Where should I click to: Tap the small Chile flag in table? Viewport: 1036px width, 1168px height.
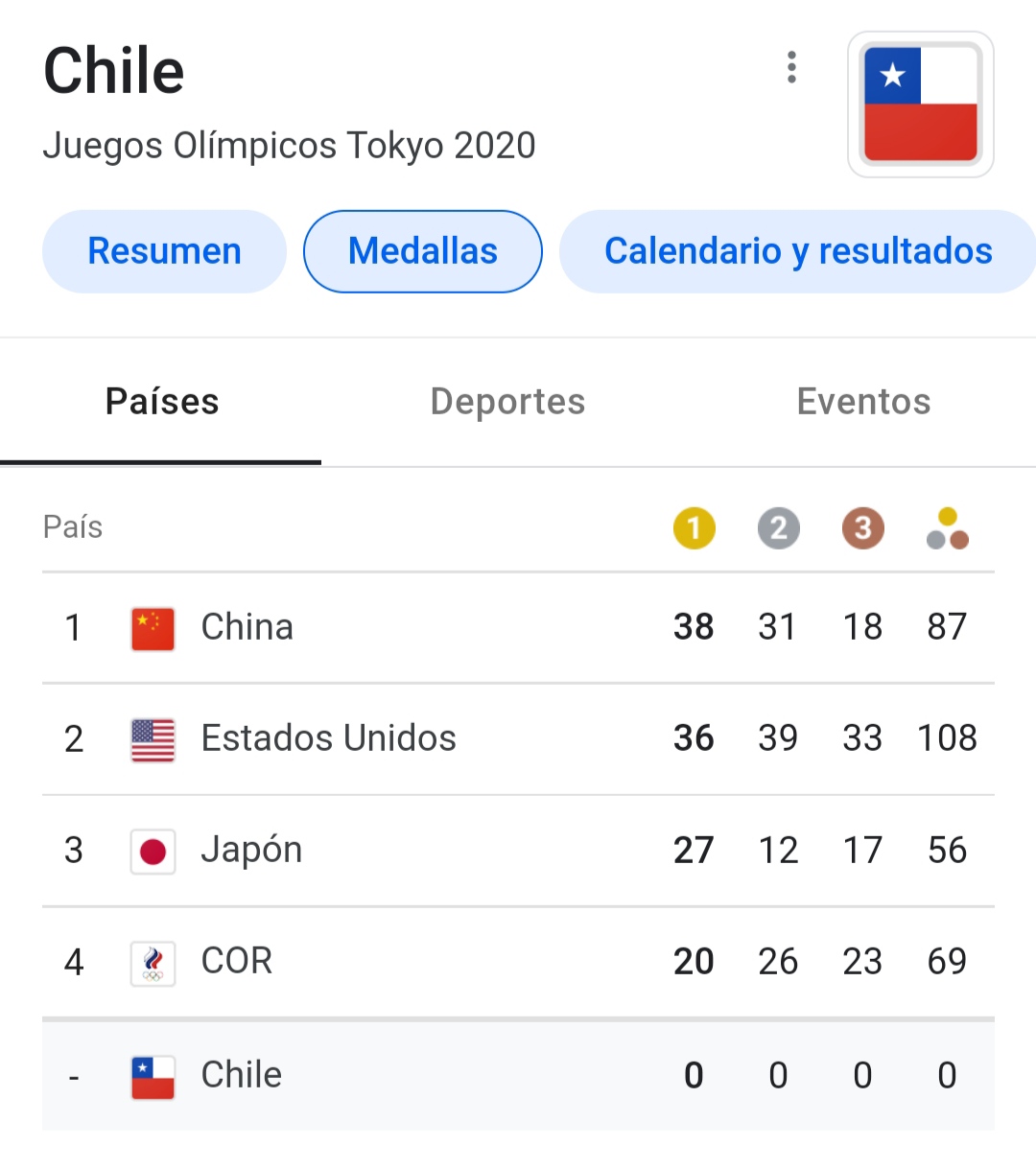click(x=153, y=1077)
